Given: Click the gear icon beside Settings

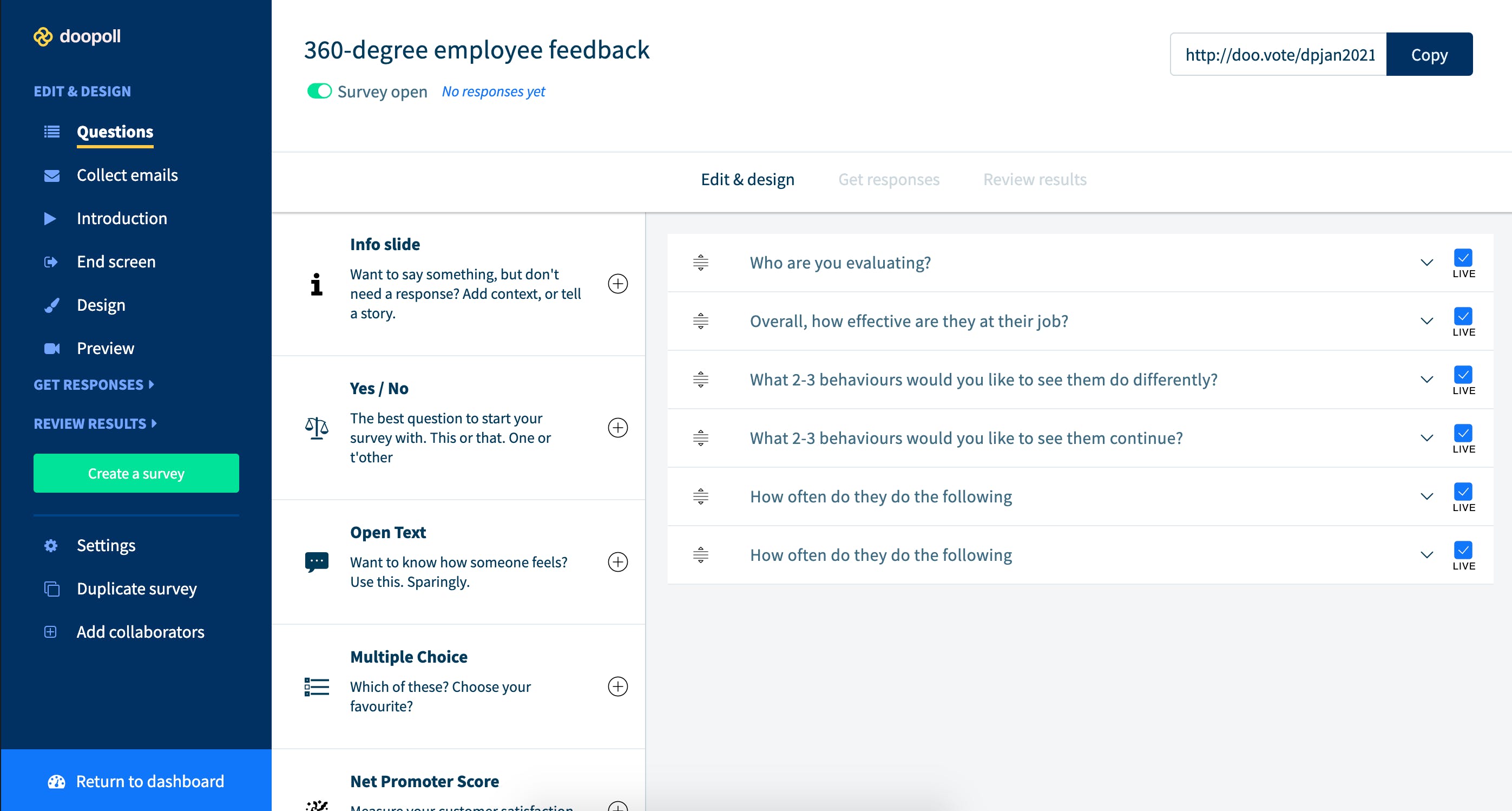Looking at the screenshot, I should [51, 546].
